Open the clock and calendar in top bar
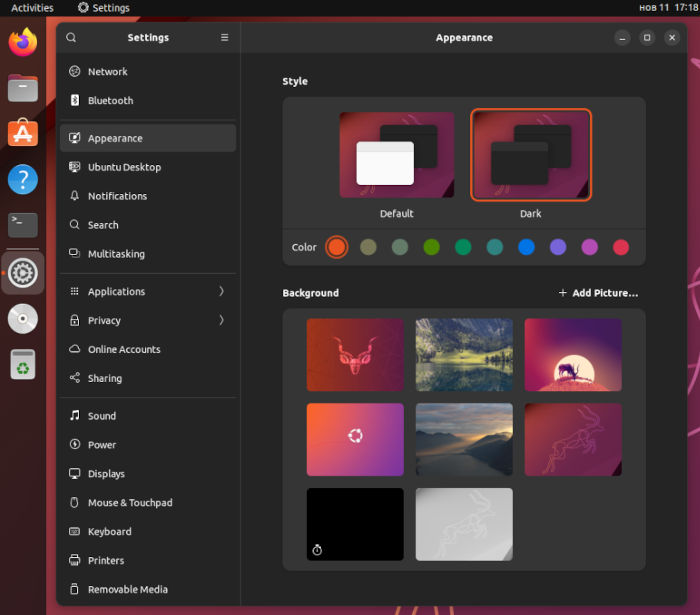The height and width of the screenshot is (615, 700). click(668, 8)
